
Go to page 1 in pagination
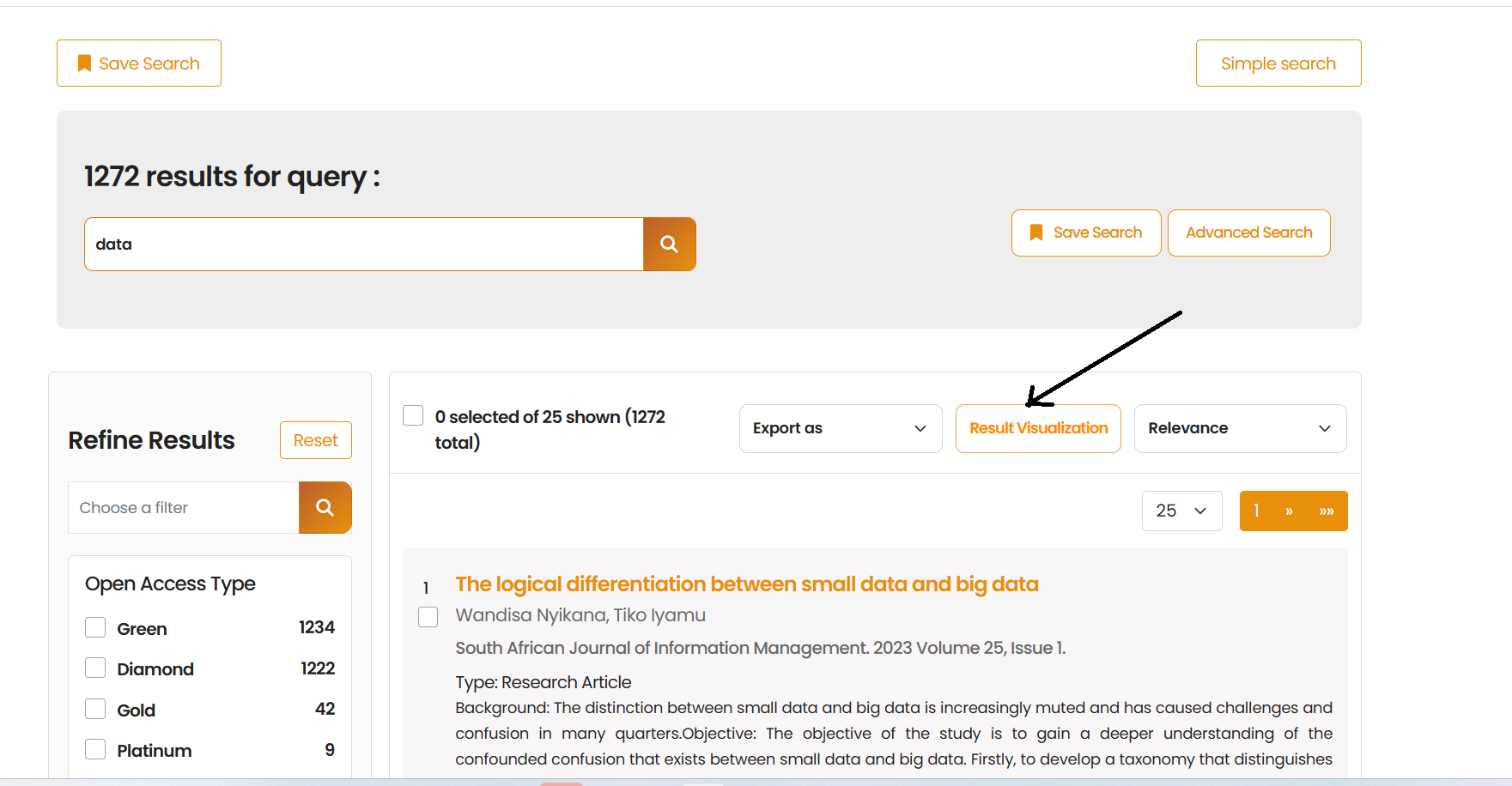coord(1256,511)
